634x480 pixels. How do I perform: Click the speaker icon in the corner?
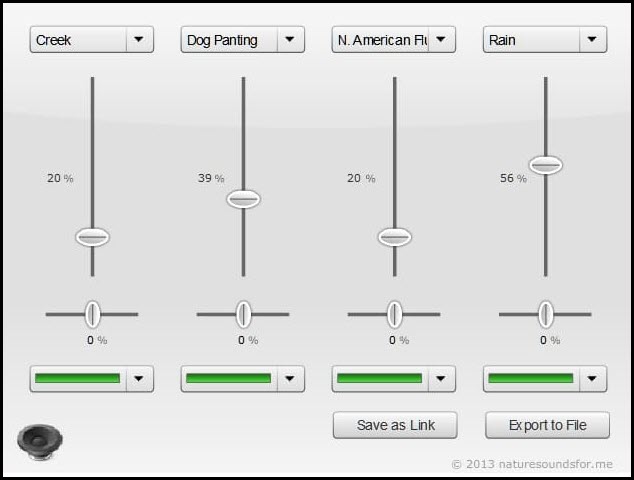pos(37,440)
